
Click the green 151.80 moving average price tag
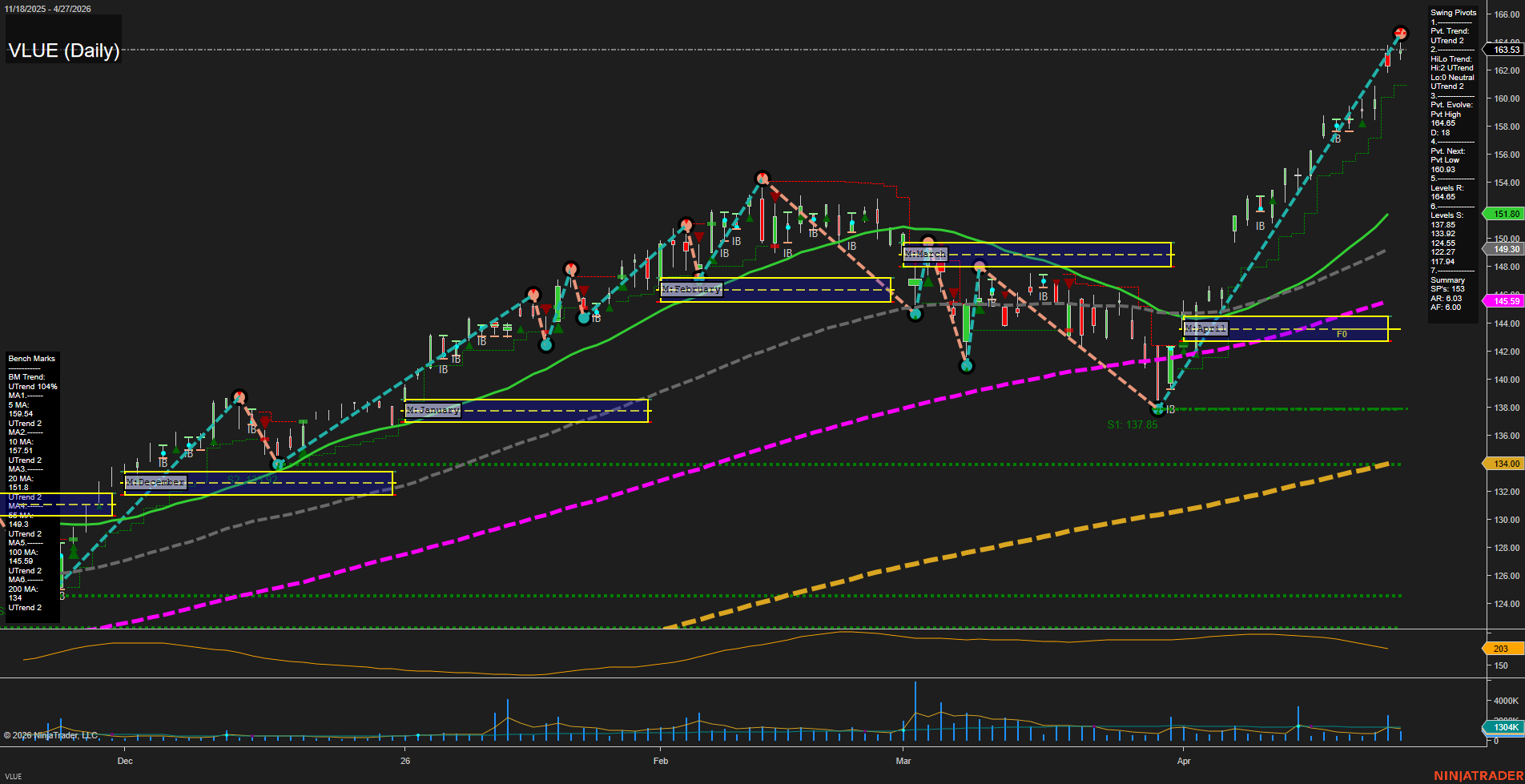point(1505,214)
